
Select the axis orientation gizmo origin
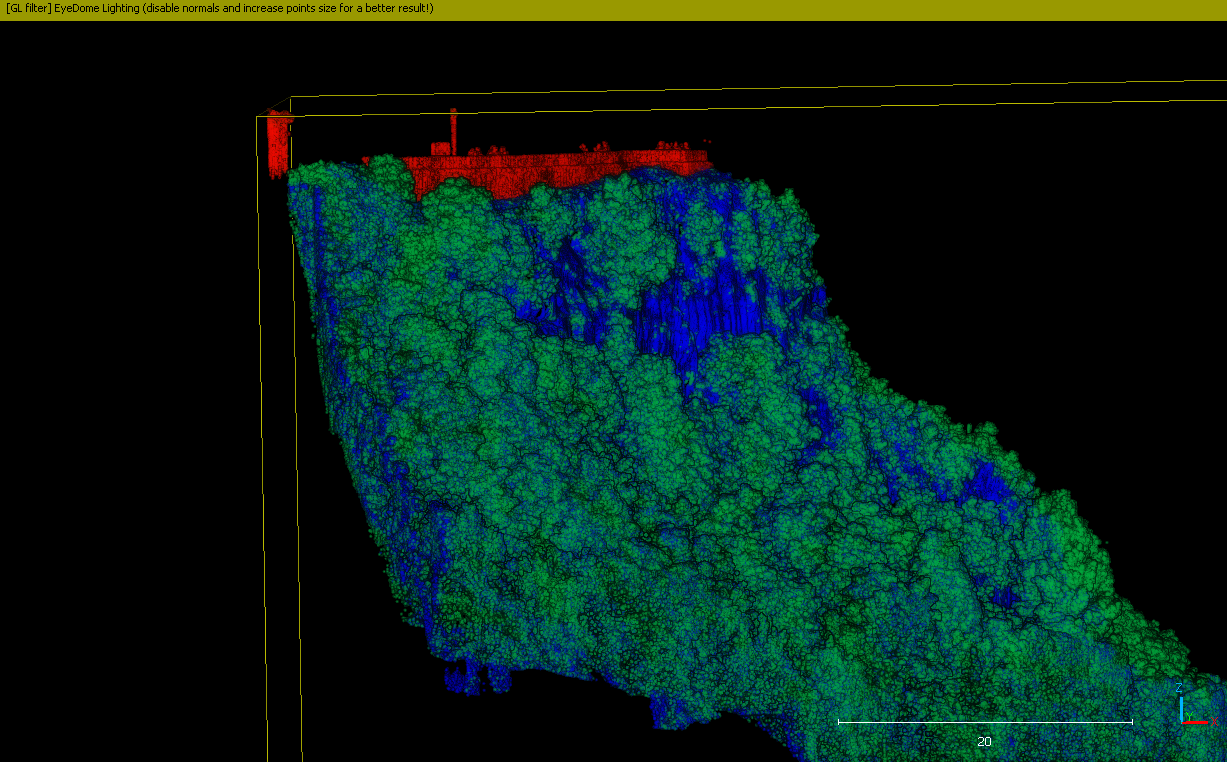click(1182, 722)
